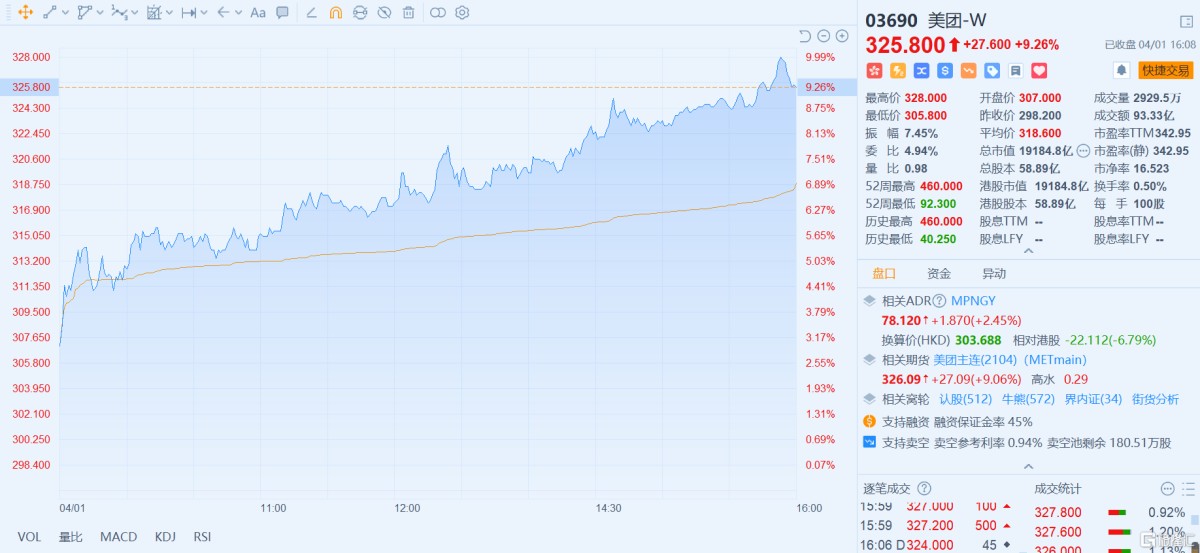Toggle the red heart favorite icon
1200x553 pixels.
(1039, 70)
